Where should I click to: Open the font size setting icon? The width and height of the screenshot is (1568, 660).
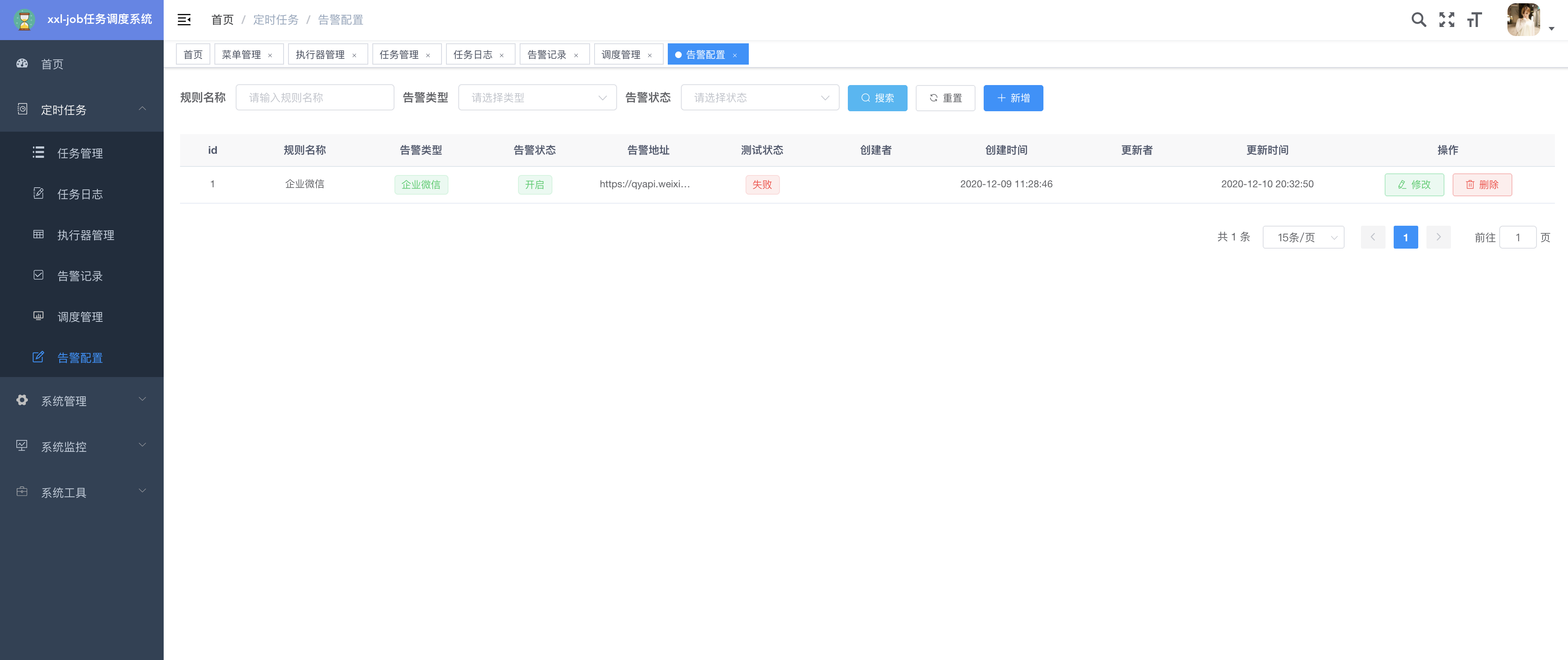point(1473,20)
